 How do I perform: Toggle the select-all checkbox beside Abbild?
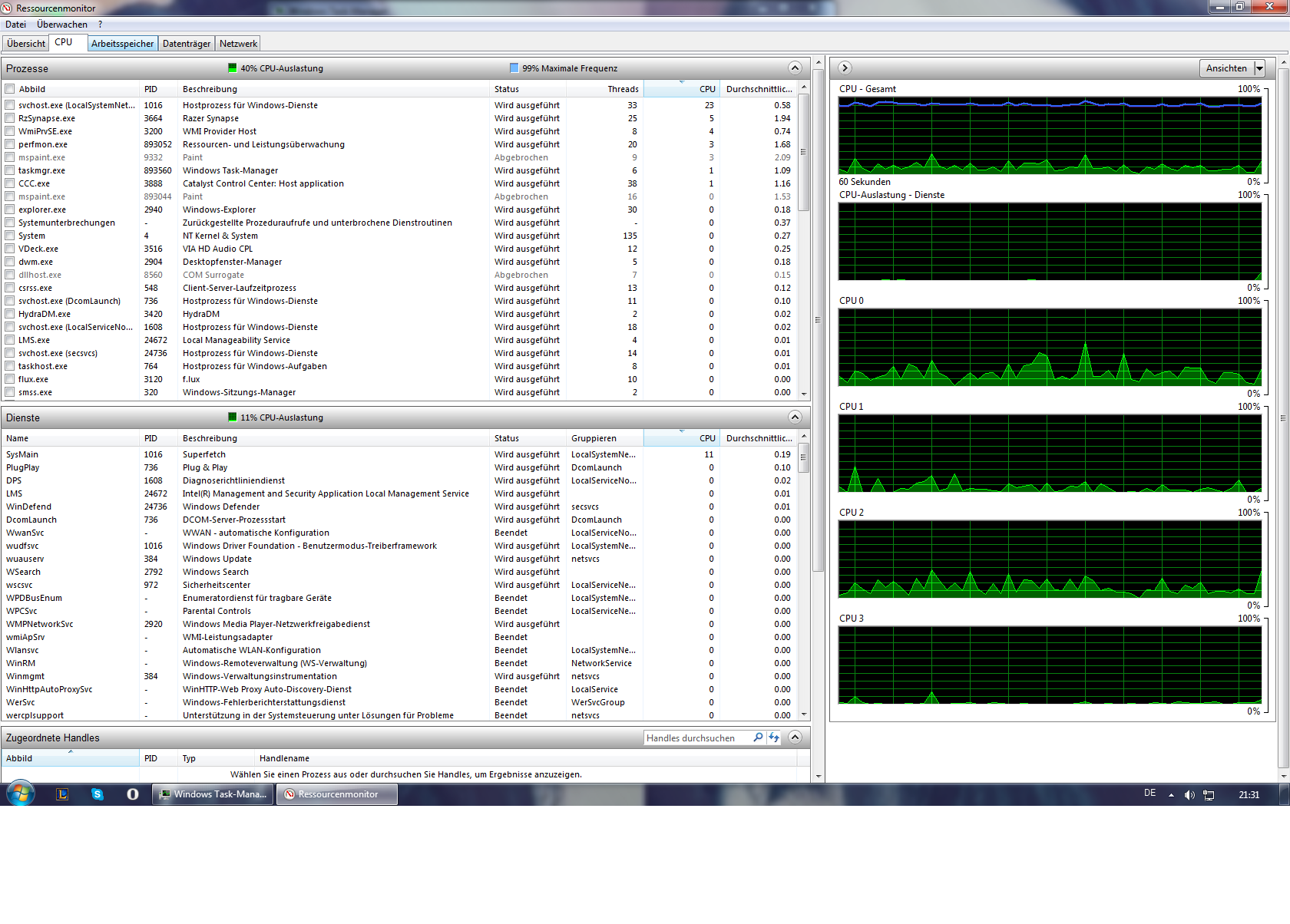(10, 89)
